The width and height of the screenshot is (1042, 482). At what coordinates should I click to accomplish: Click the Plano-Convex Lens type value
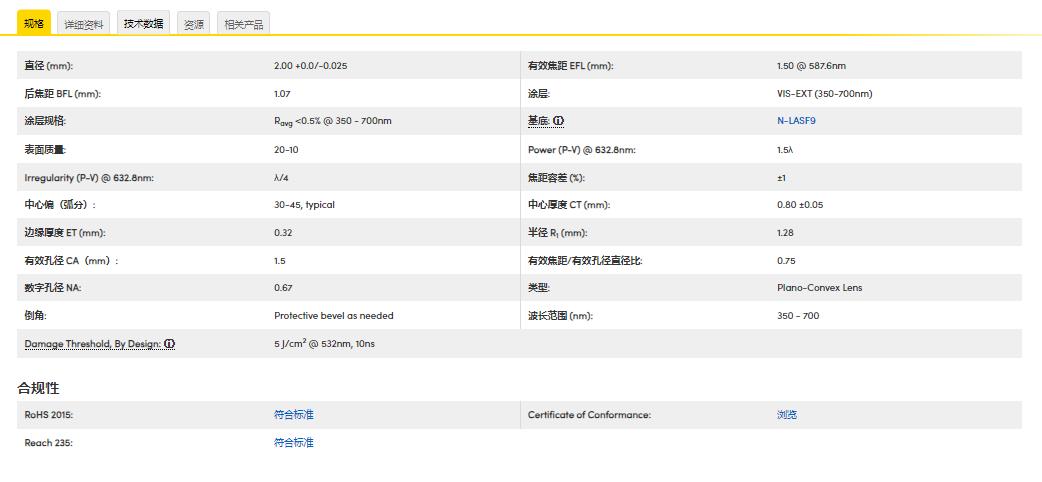click(819, 288)
